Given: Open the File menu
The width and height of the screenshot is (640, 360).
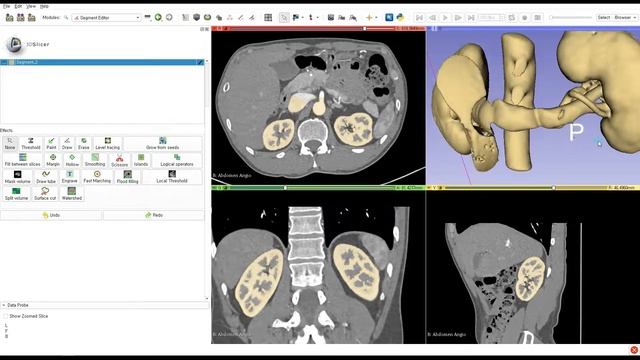Looking at the screenshot, I should click(x=7, y=6).
